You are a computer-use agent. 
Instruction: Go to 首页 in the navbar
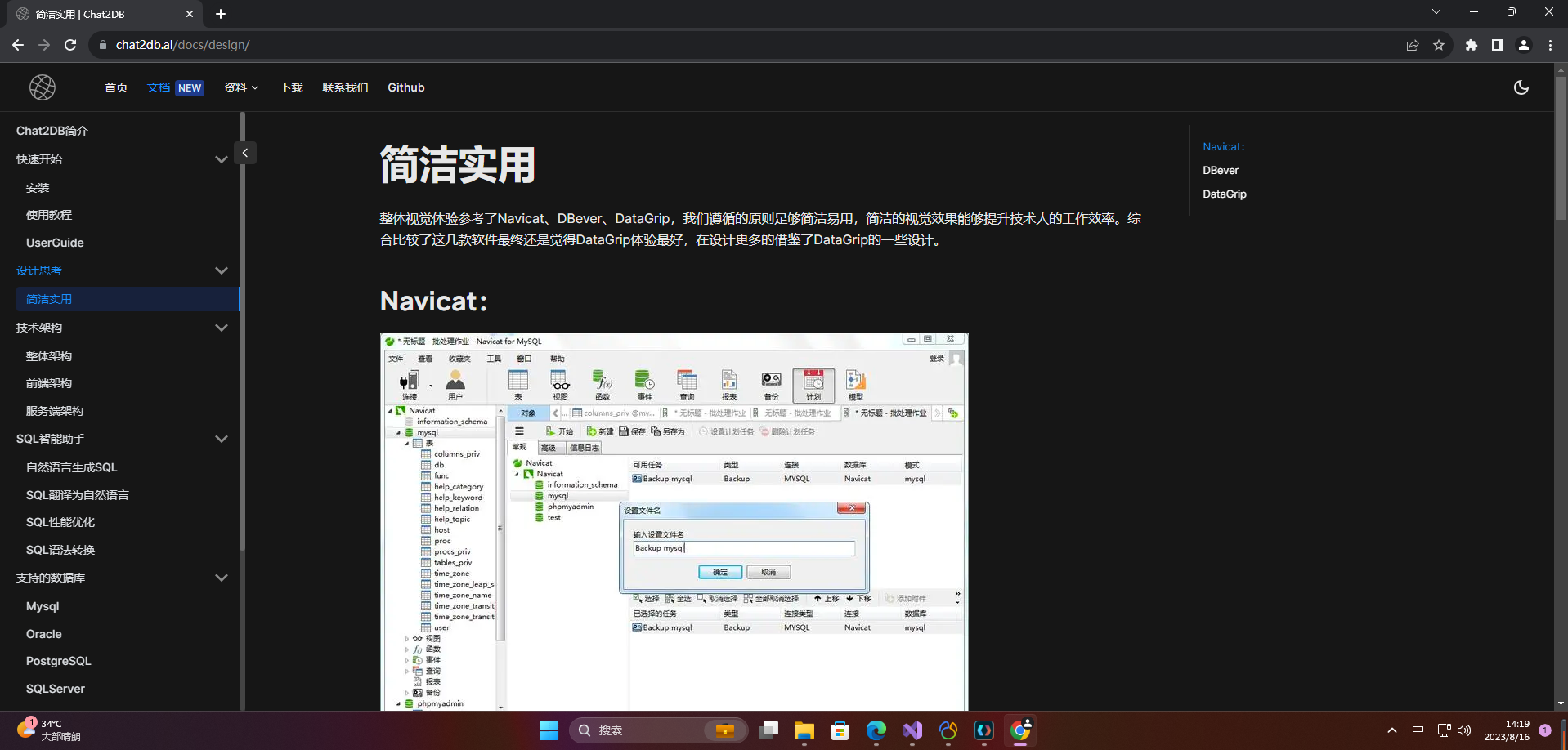116,87
